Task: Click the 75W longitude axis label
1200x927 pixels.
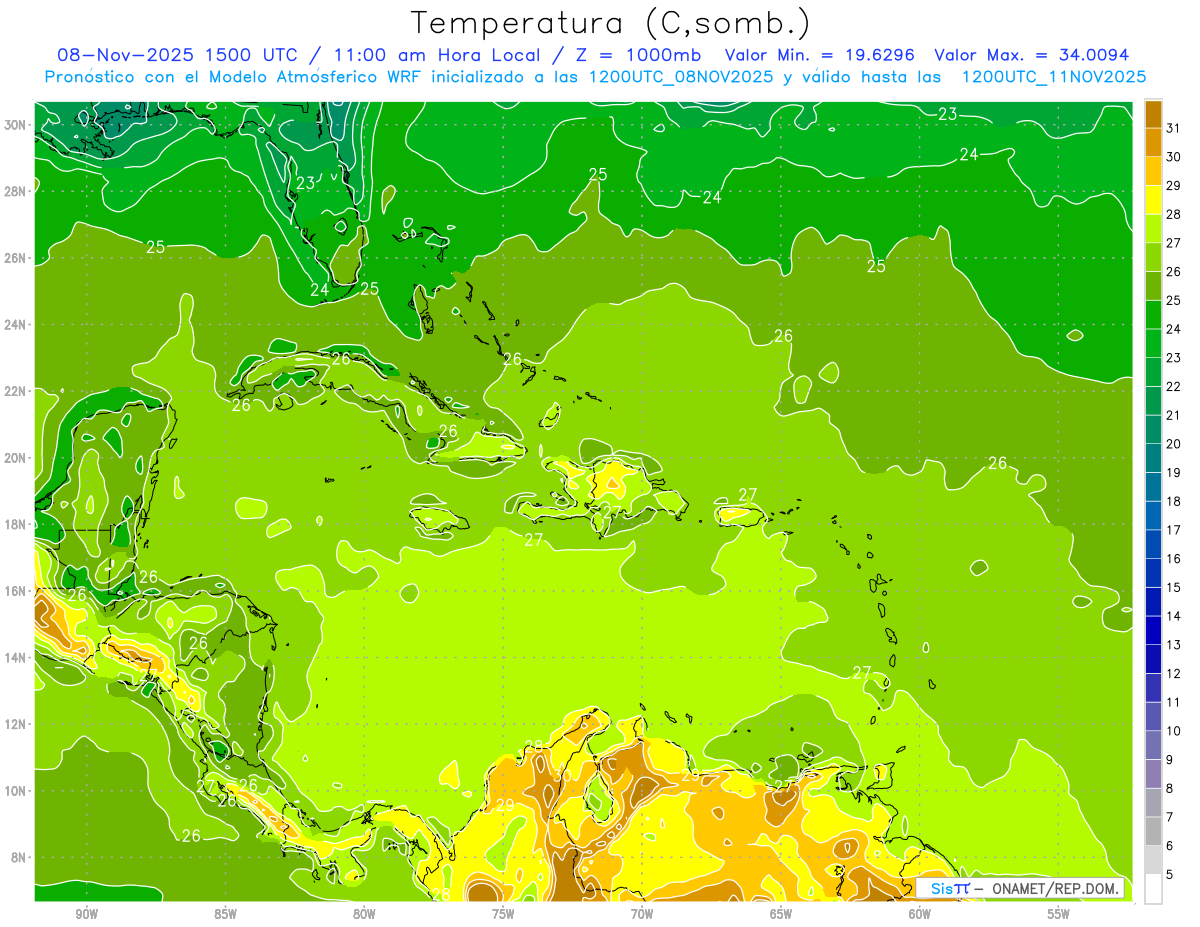Action: [503, 914]
